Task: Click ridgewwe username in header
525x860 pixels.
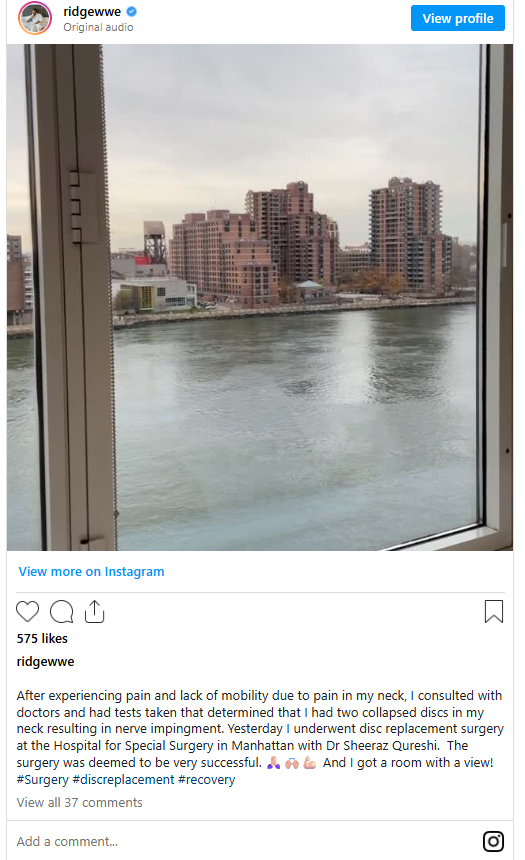Action: click(92, 12)
